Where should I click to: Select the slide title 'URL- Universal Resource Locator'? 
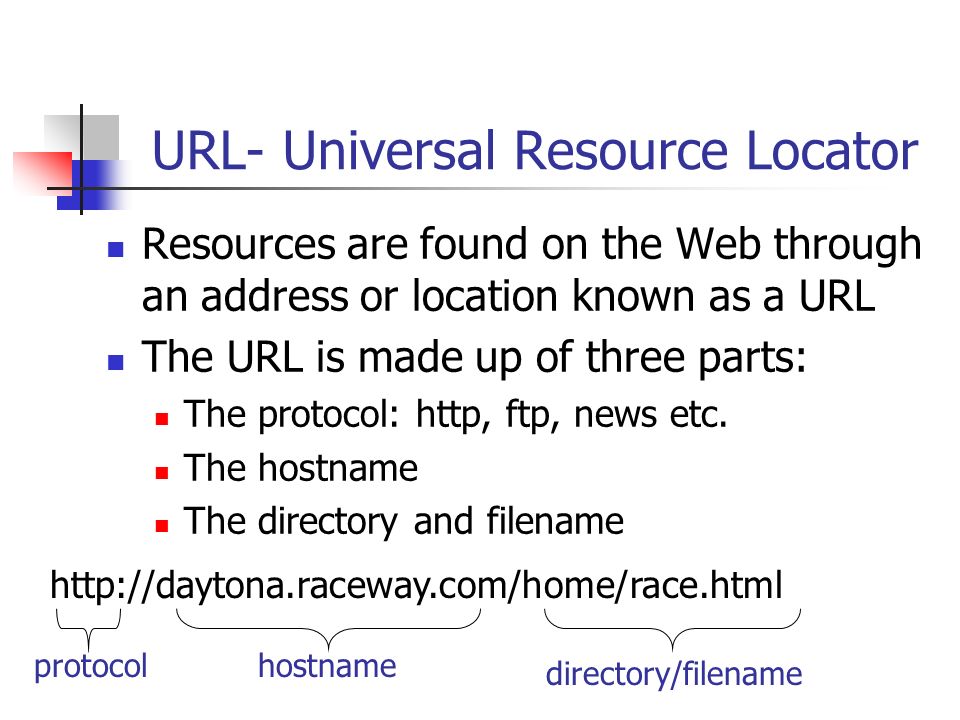tap(535, 151)
